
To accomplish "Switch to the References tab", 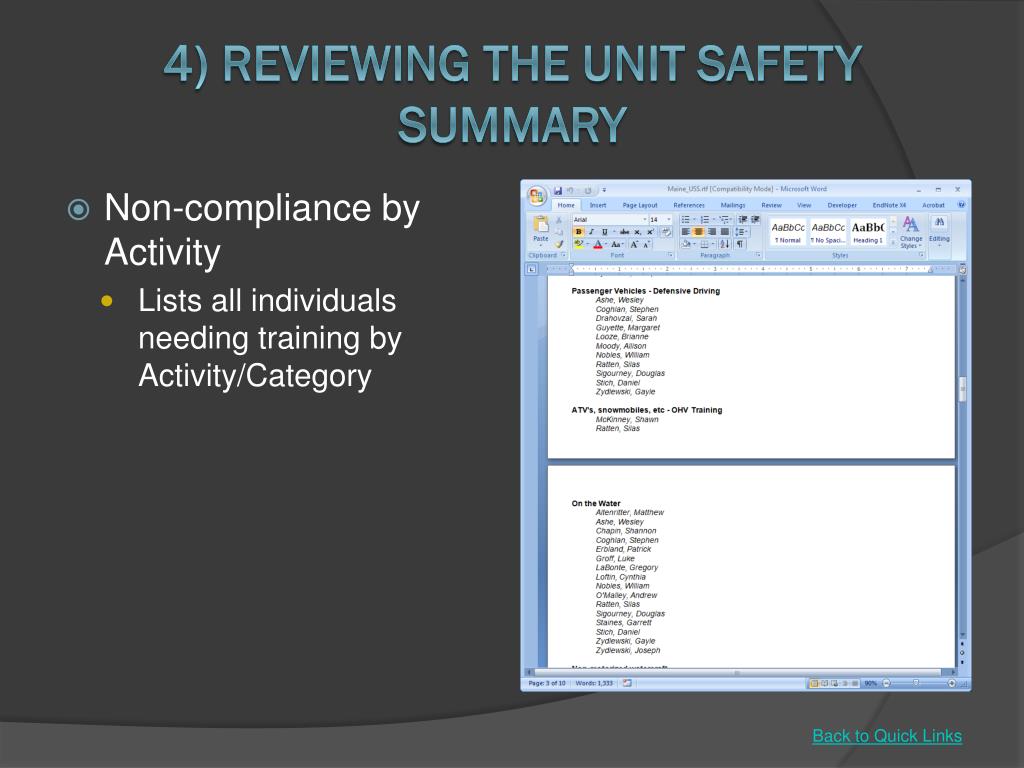I will click(689, 205).
